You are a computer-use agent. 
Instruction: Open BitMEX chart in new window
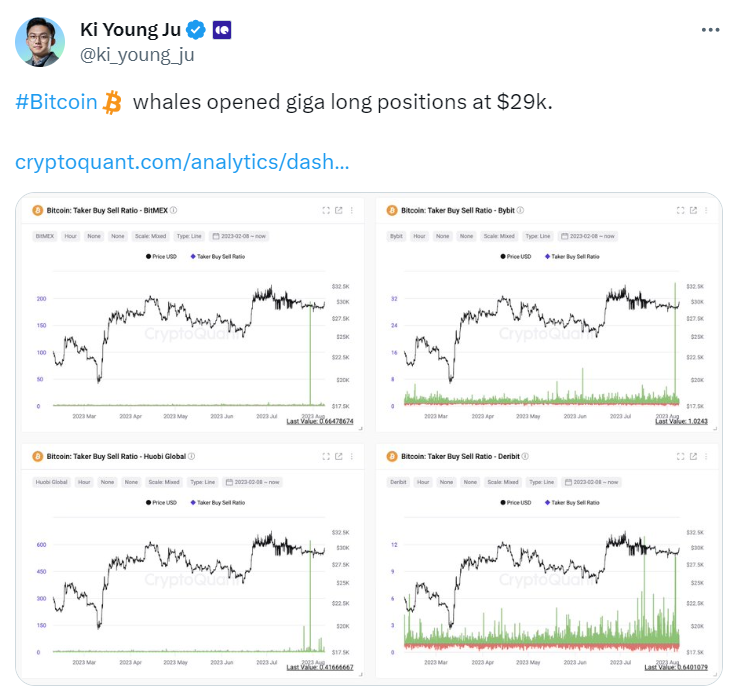tap(339, 210)
